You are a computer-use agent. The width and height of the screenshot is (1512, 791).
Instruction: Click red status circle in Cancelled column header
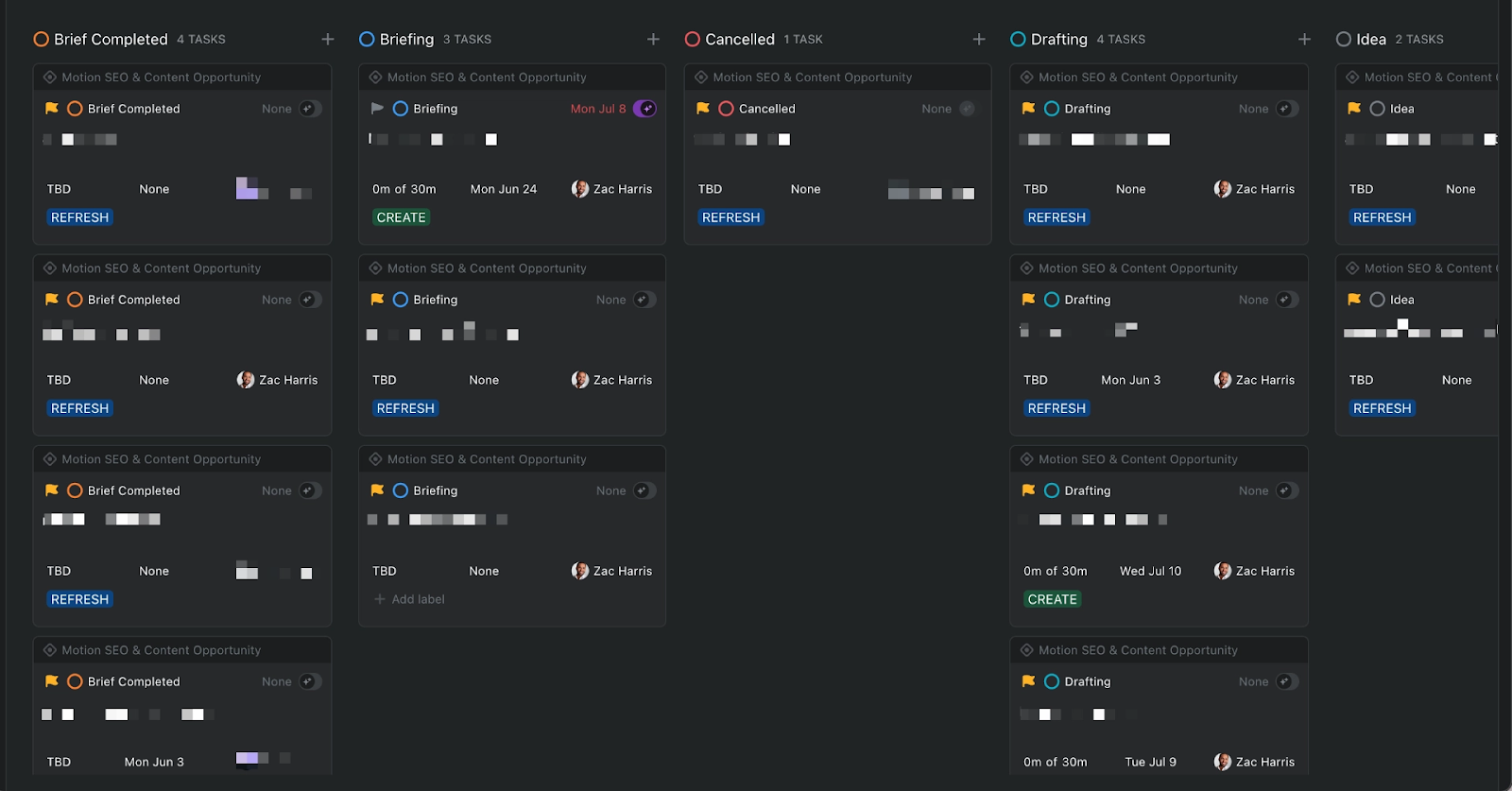[x=693, y=39]
